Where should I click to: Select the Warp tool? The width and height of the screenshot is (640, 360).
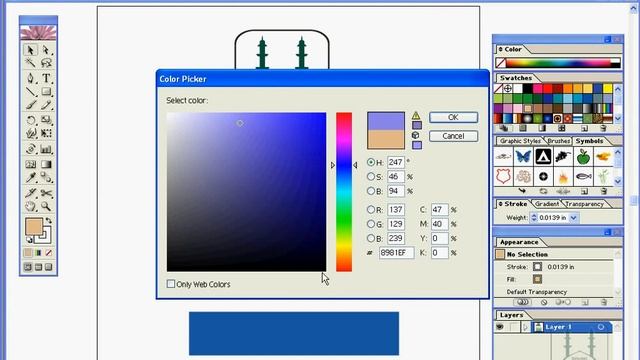30,133
